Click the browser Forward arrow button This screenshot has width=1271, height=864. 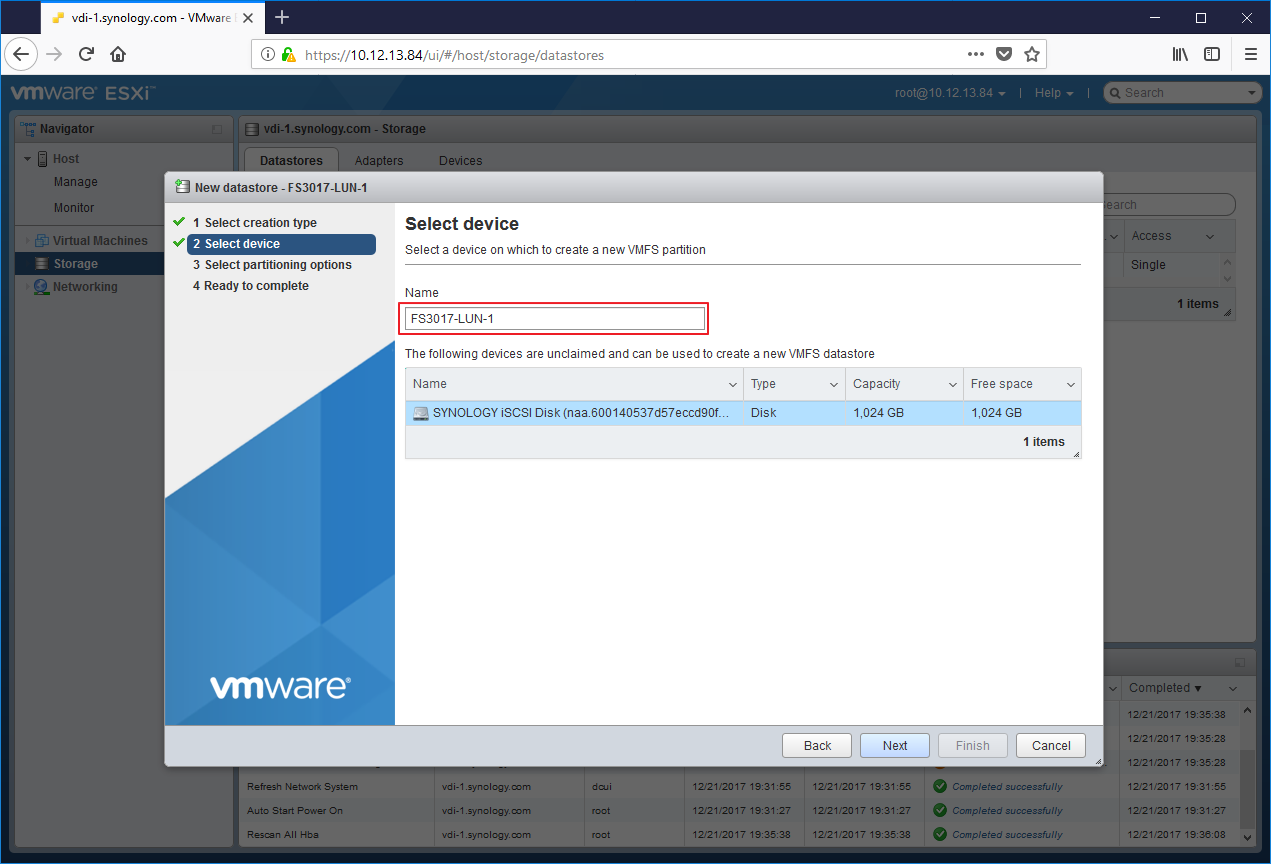tap(54, 54)
